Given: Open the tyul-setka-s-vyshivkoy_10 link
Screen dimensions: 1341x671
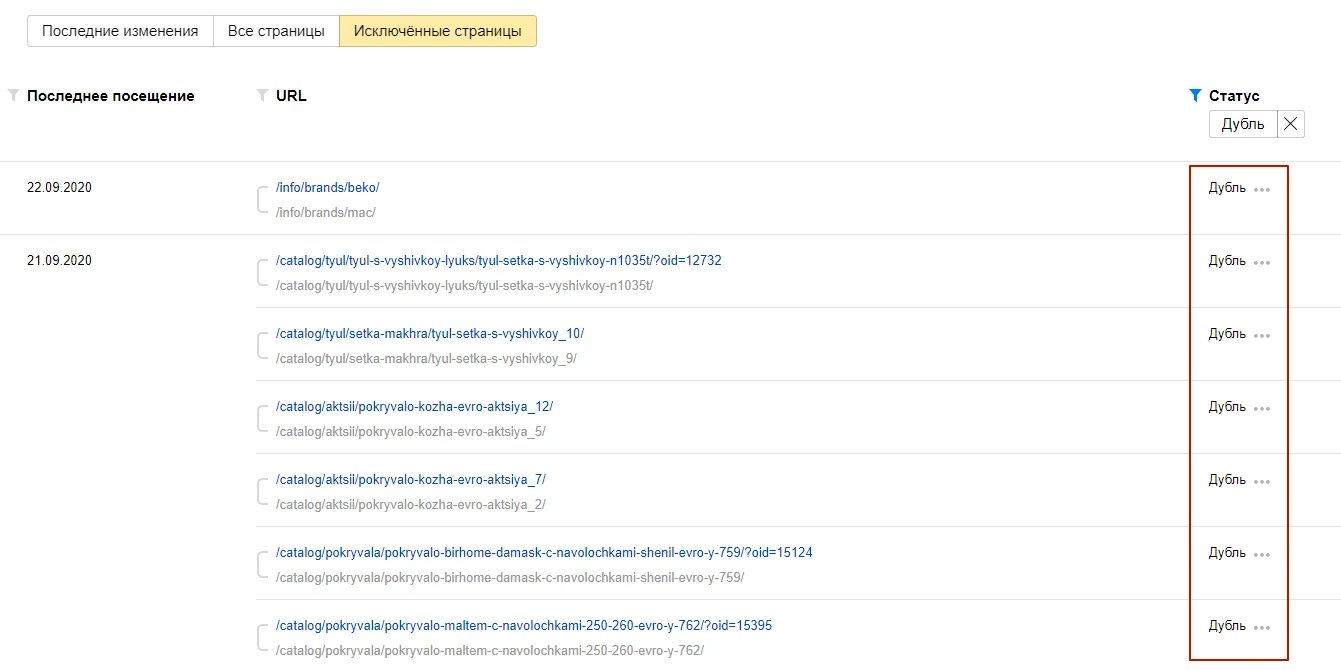Looking at the screenshot, I should 429,334.
